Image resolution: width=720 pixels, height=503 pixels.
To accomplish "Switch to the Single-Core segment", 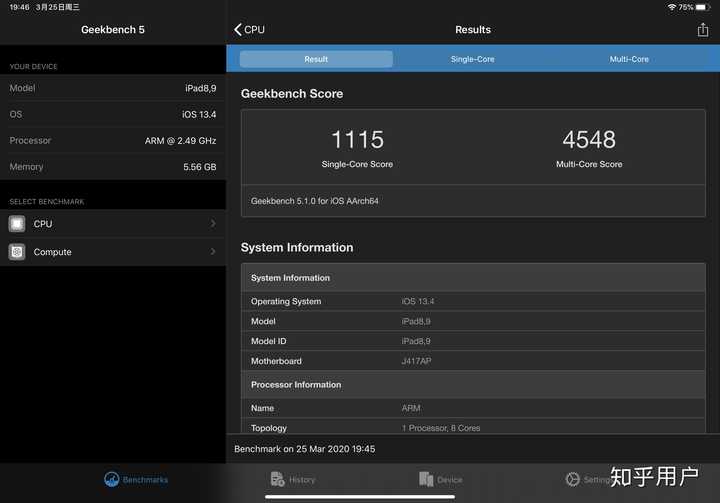I will pyautogui.click(x=472, y=59).
